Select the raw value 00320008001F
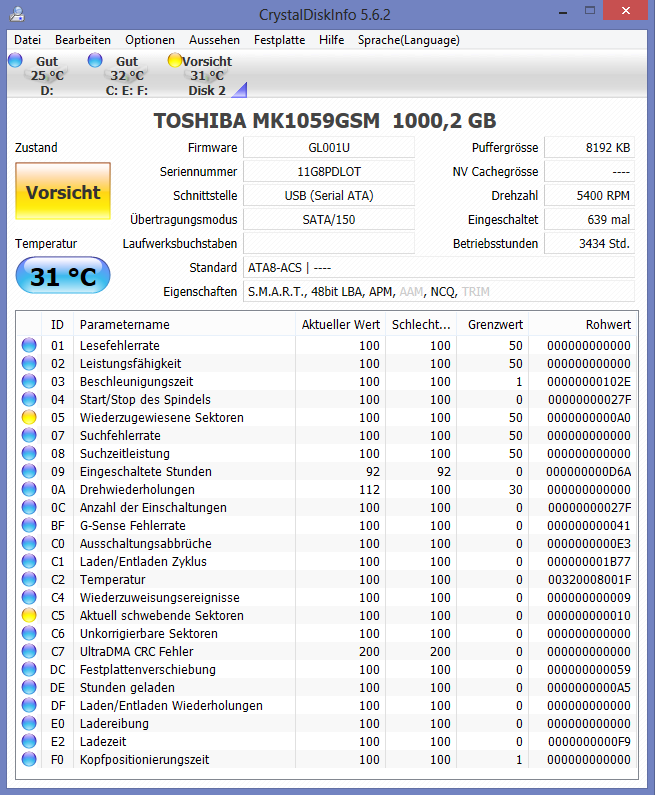Viewport: 655px width, 795px height. coord(589,580)
